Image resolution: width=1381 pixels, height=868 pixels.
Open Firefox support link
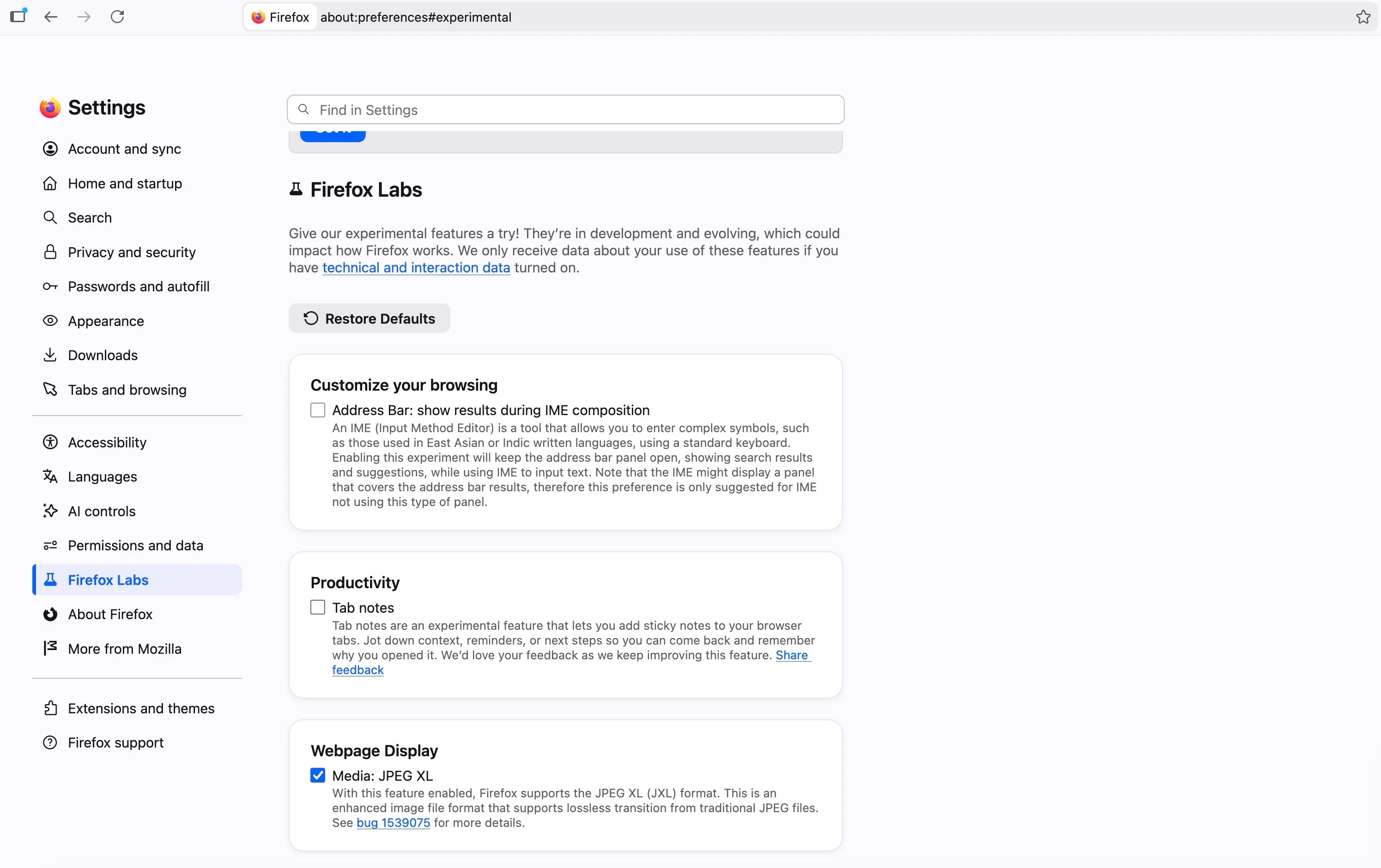coord(137,743)
